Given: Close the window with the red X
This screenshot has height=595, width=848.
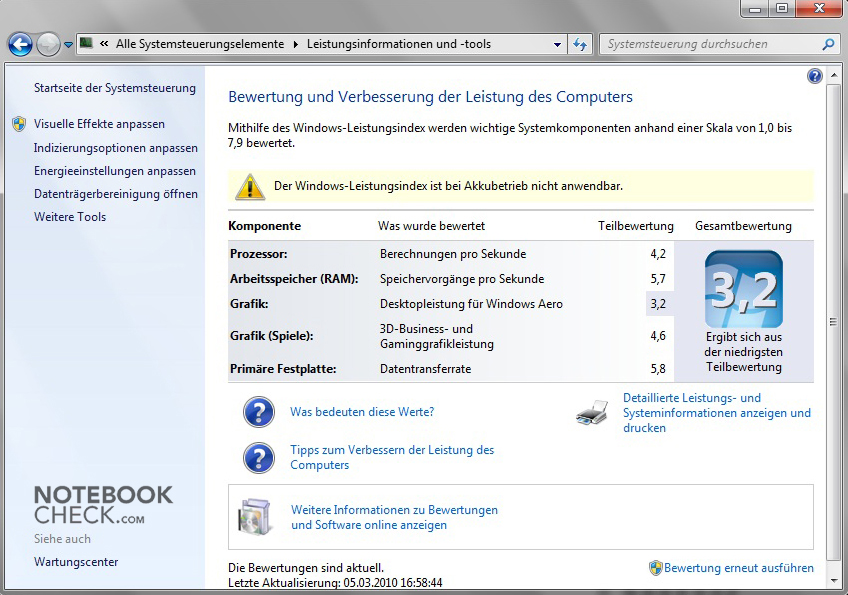Looking at the screenshot, I should [x=819, y=9].
